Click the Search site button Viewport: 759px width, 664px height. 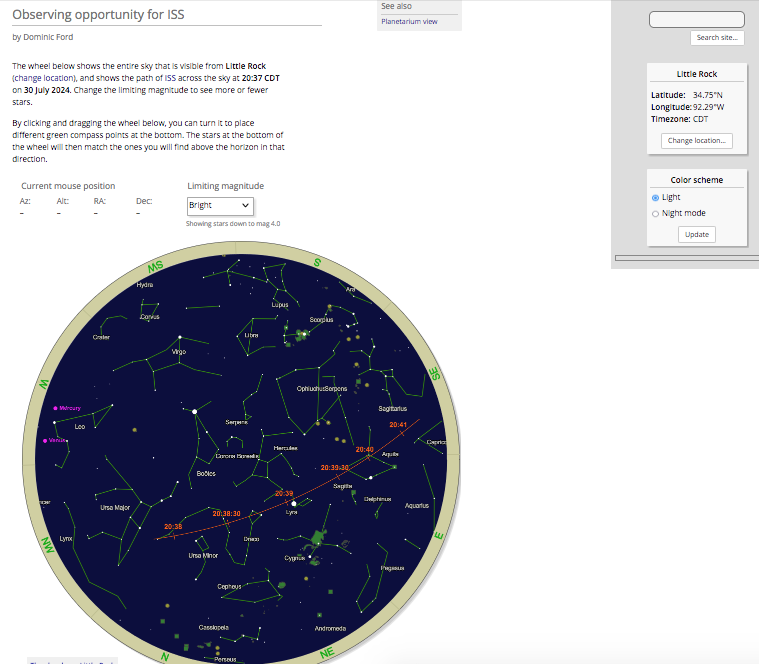point(717,38)
